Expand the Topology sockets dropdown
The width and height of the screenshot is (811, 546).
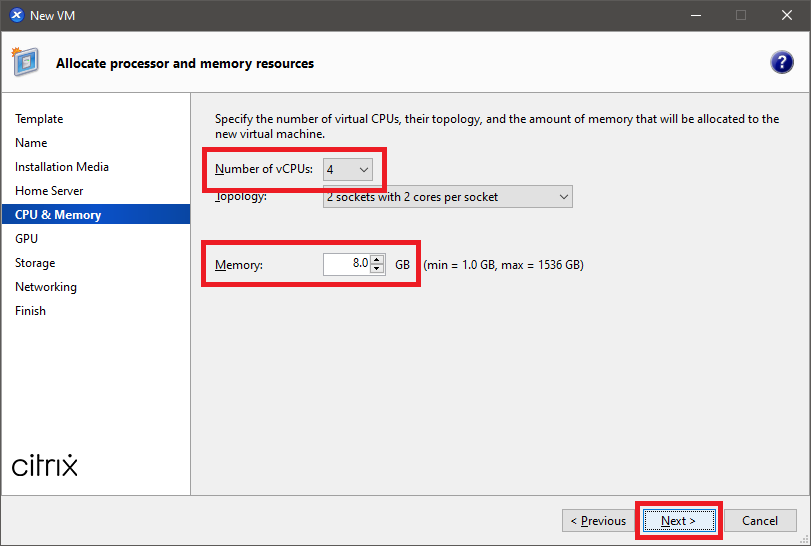tap(448, 197)
